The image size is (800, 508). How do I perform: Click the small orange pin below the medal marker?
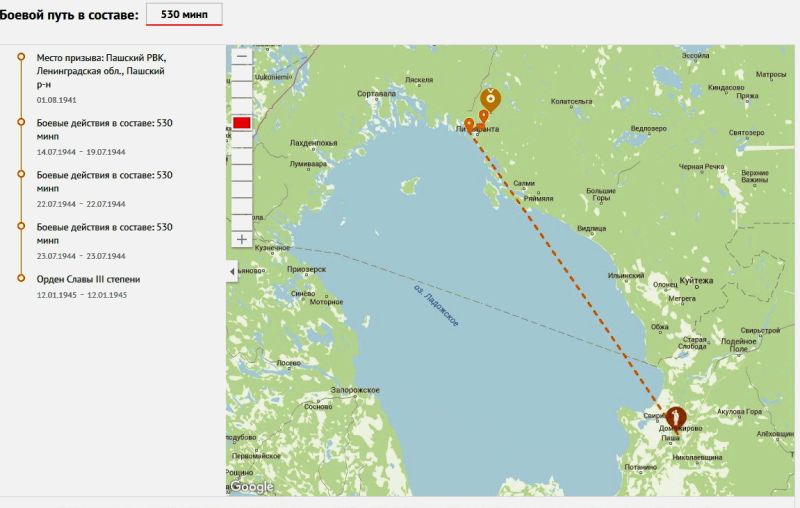click(483, 117)
